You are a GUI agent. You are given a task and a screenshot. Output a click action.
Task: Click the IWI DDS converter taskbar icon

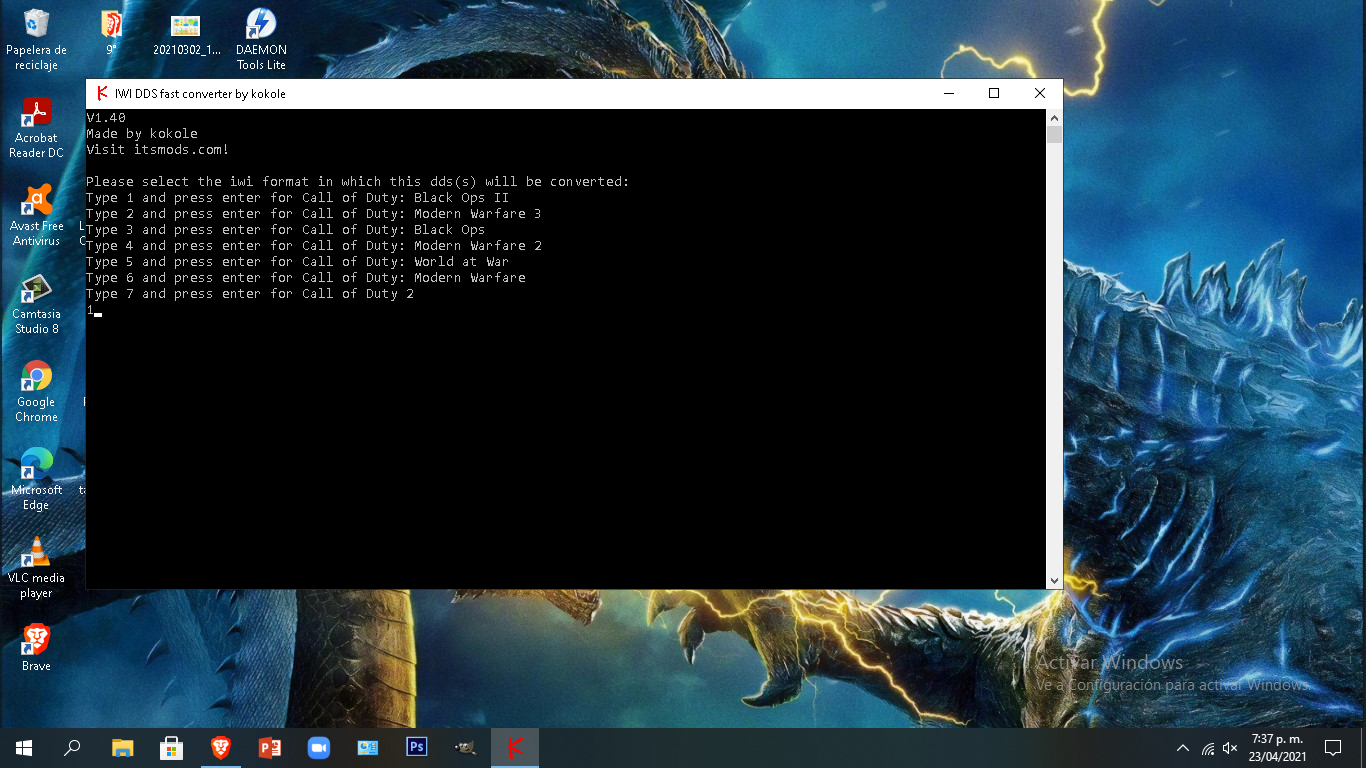[x=515, y=747]
